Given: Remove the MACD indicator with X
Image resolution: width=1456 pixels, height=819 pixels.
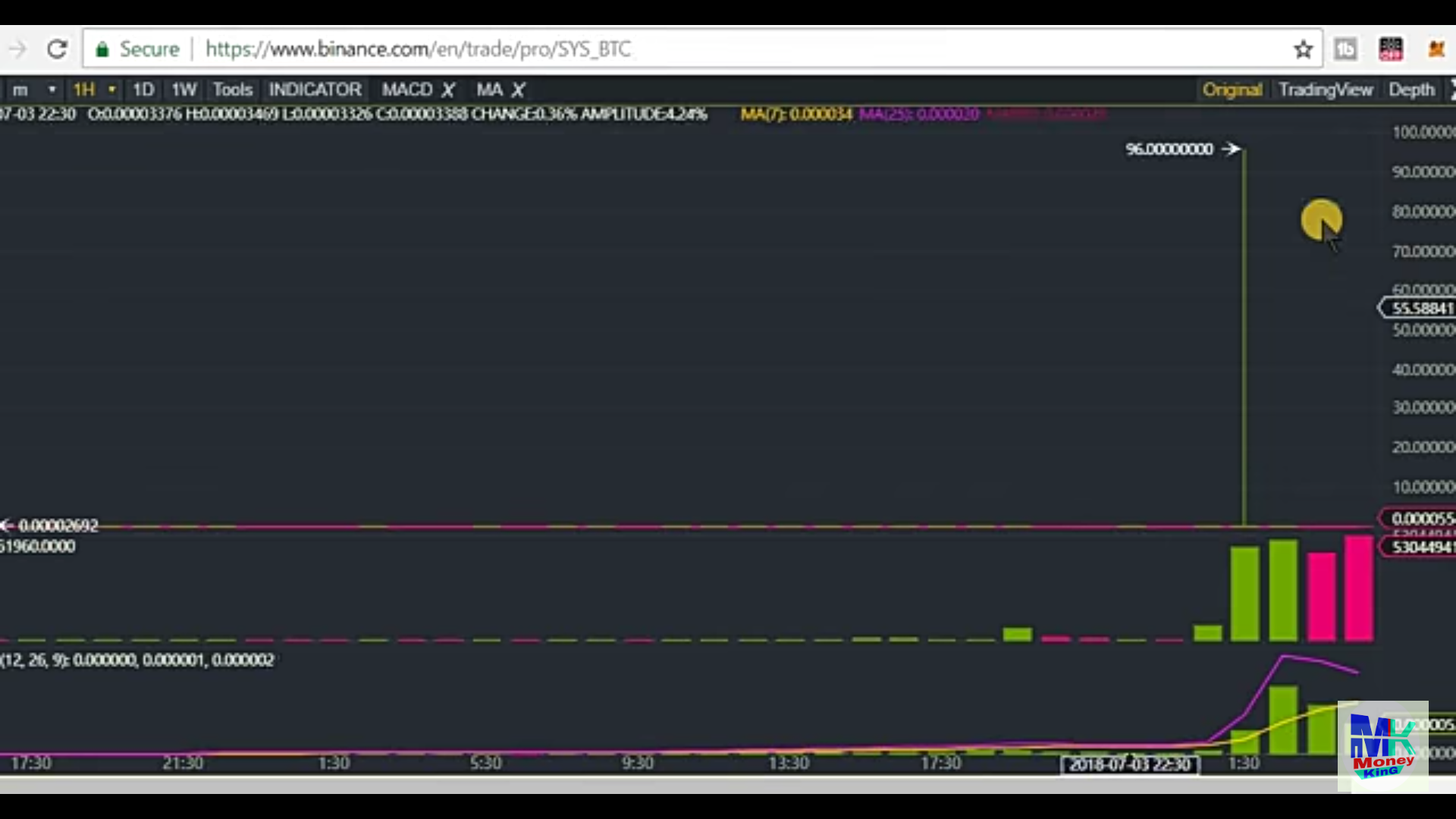Looking at the screenshot, I should click(x=448, y=90).
